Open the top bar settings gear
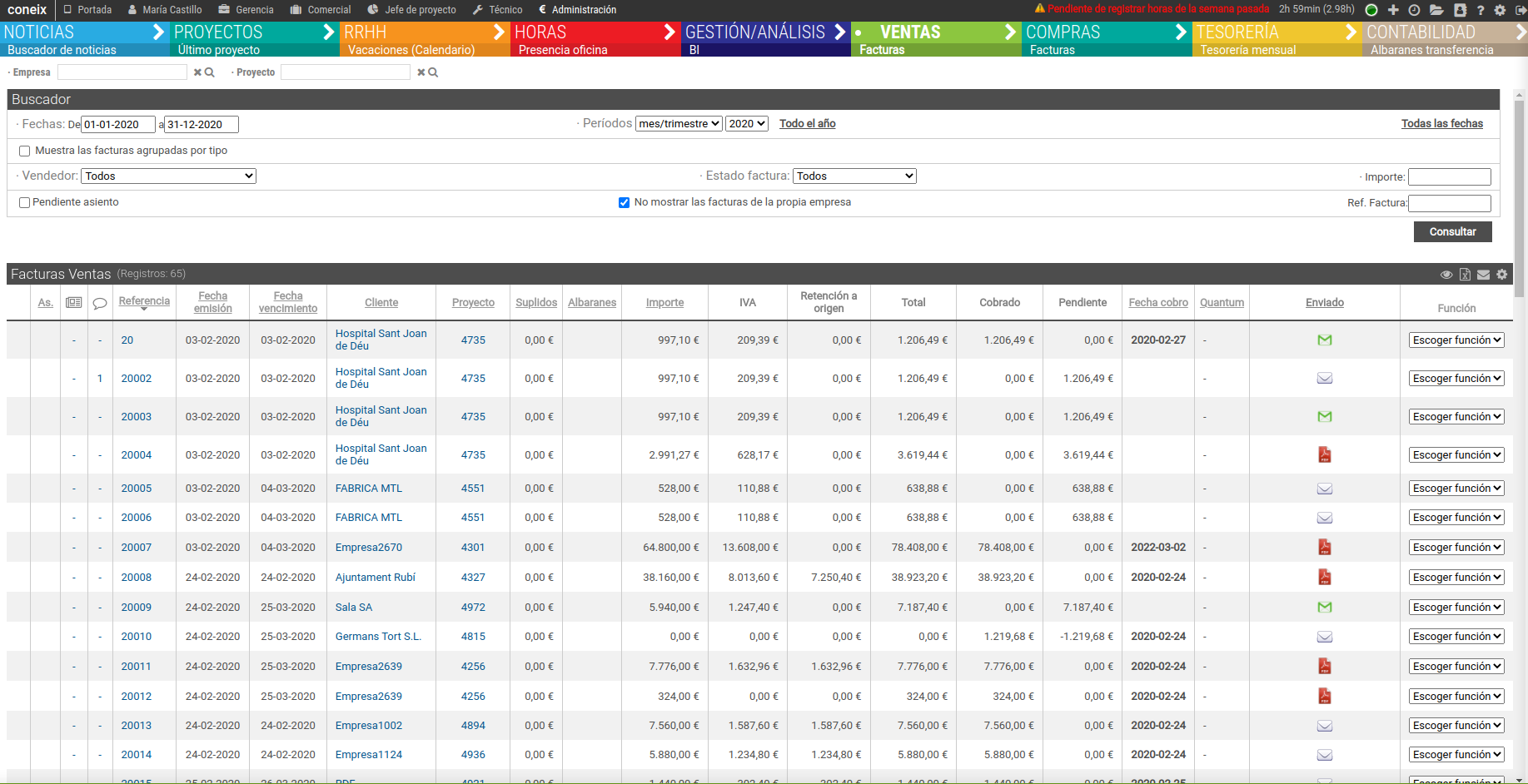This screenshot has height=784, width=1528. click(1500, 10)
